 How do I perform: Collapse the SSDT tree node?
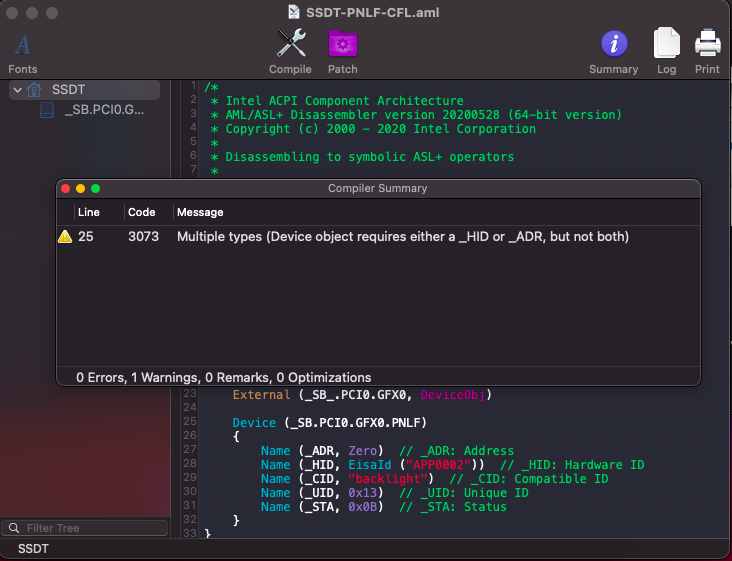(x=17, y=90)
